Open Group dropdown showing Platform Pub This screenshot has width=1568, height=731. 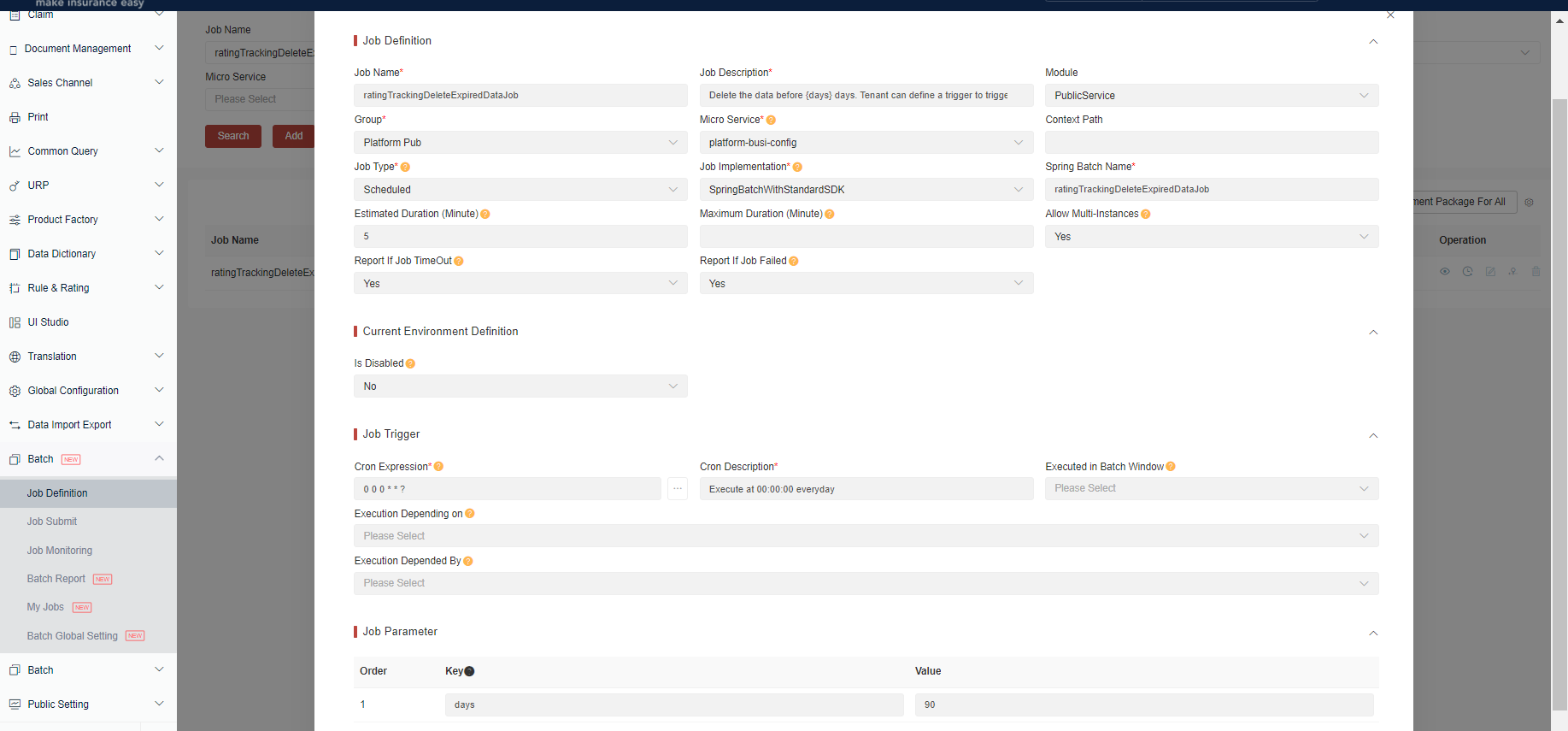pos(520,143)
